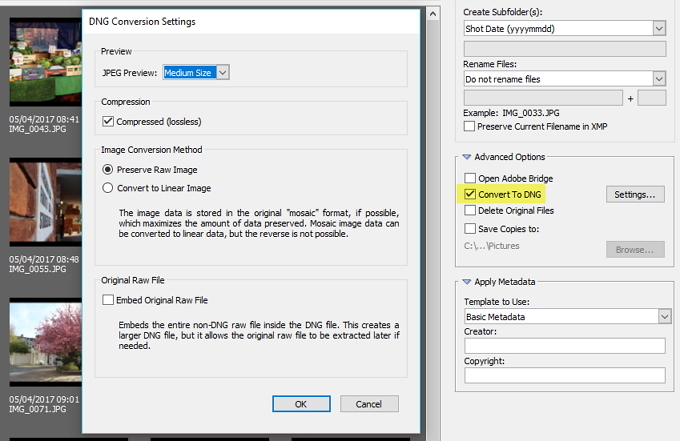Select Preserve Raw Image radio option
This screenshot has height=441, width=680.
tap(108, 169)
